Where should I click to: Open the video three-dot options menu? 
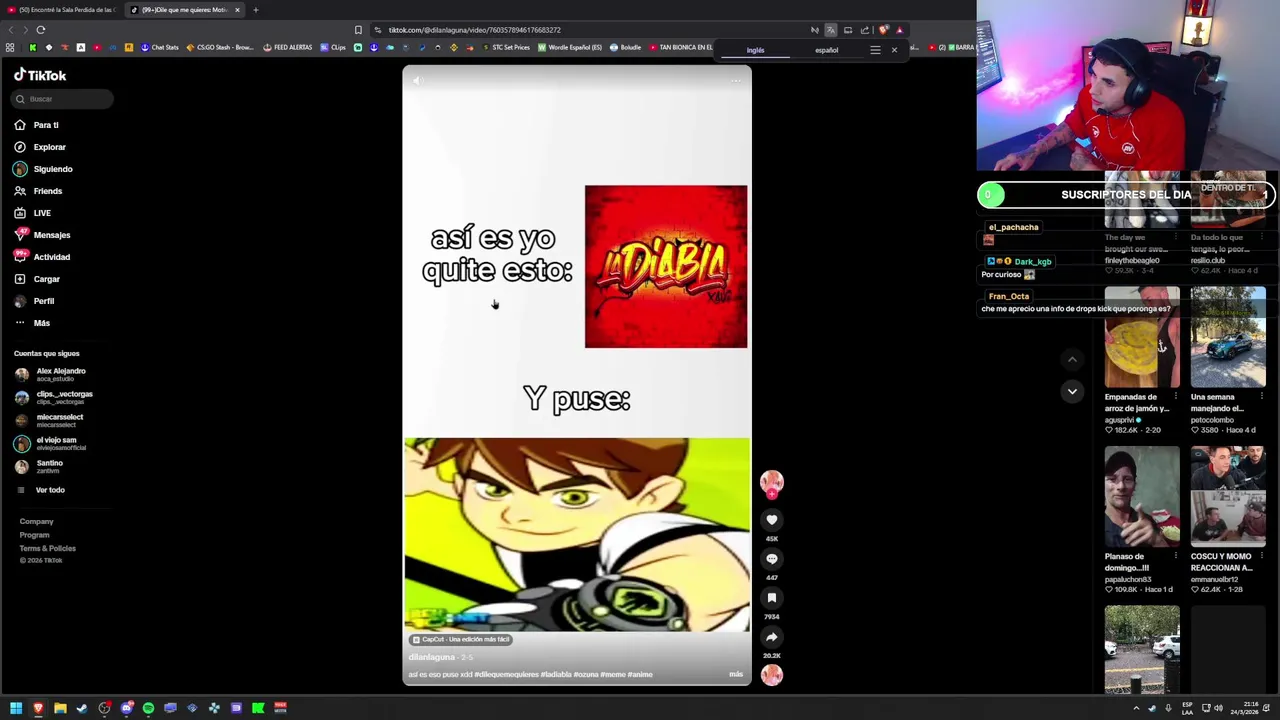click(x=737, y=81)
